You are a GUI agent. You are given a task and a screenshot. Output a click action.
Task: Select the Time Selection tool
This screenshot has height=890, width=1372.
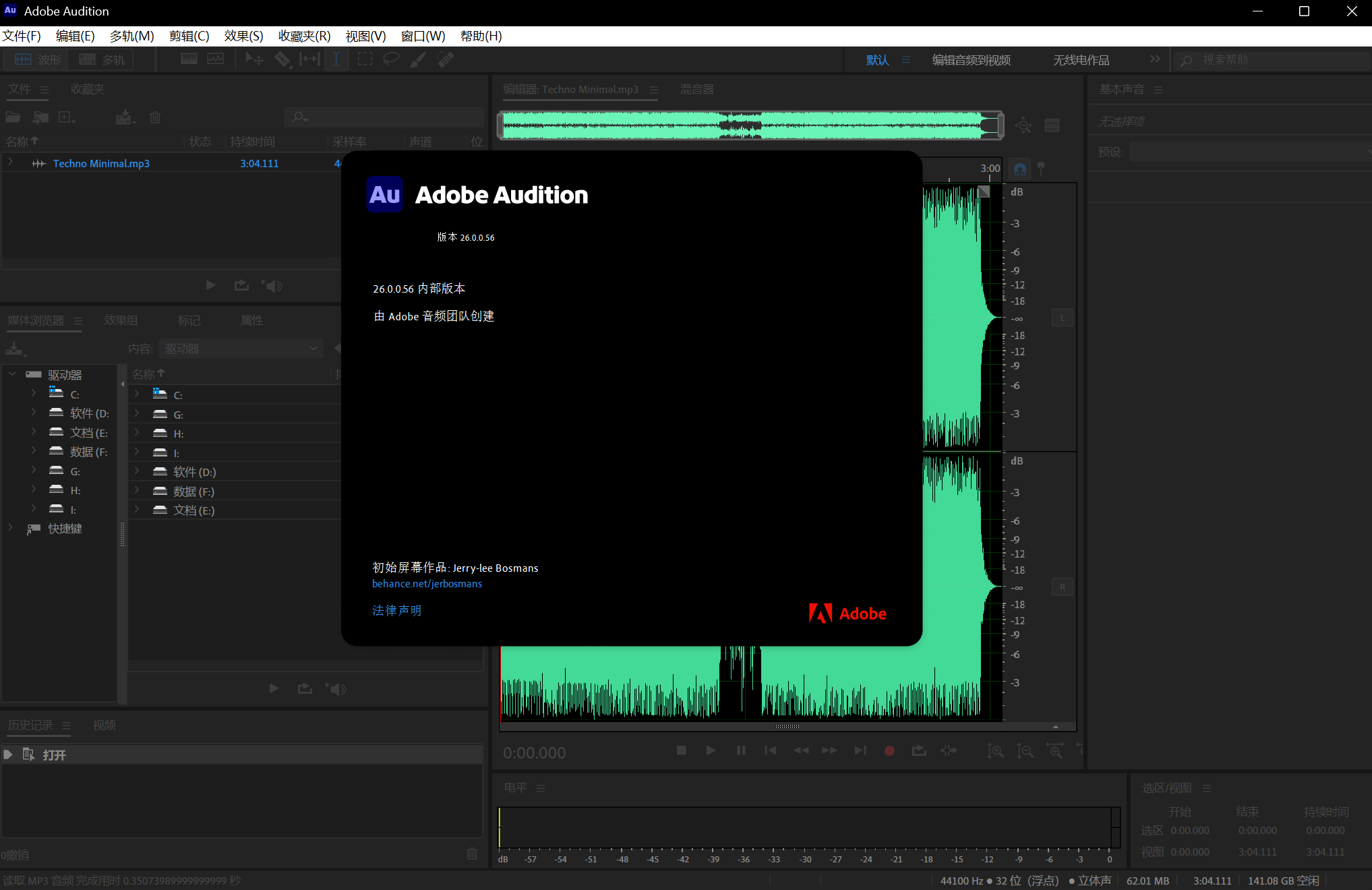point(336,59)
